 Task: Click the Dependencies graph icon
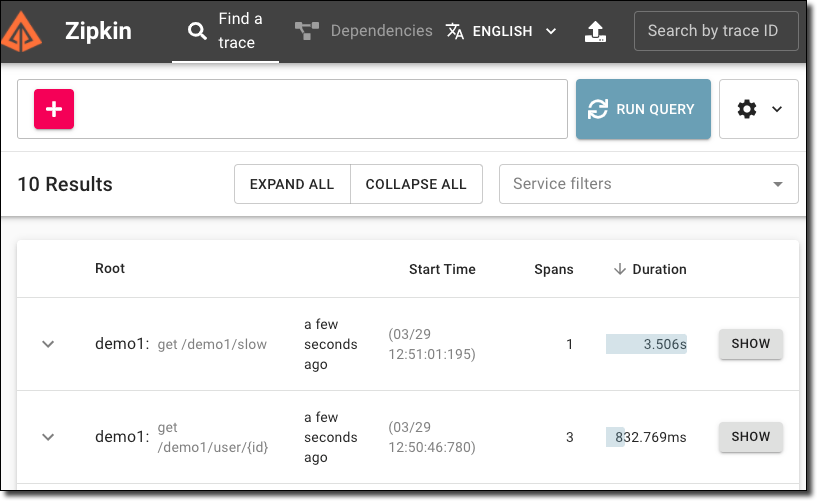tap(306, 31)
